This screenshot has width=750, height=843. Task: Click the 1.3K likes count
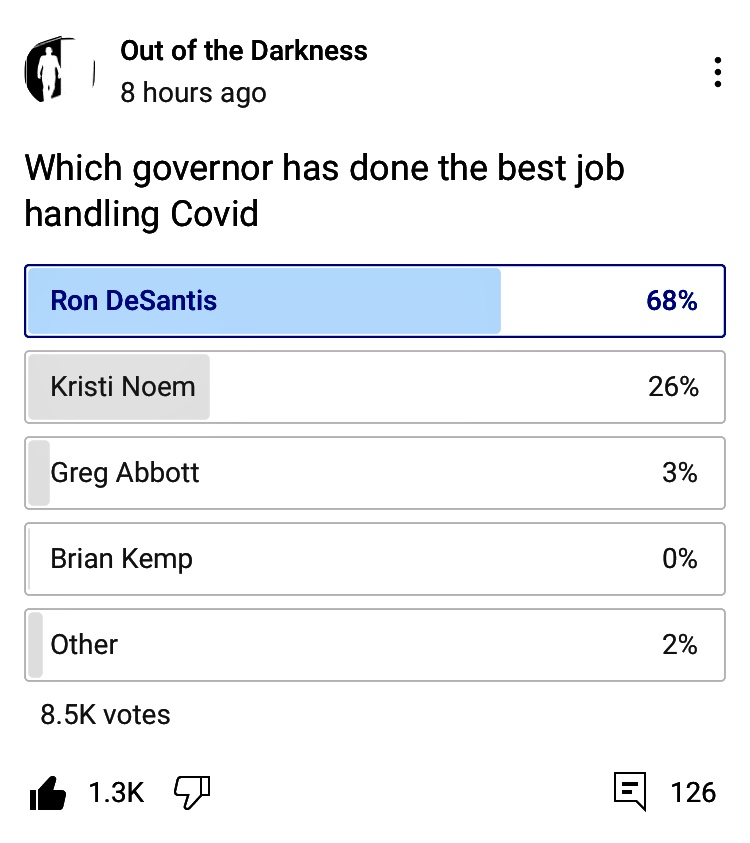click(x=116, y=794)
